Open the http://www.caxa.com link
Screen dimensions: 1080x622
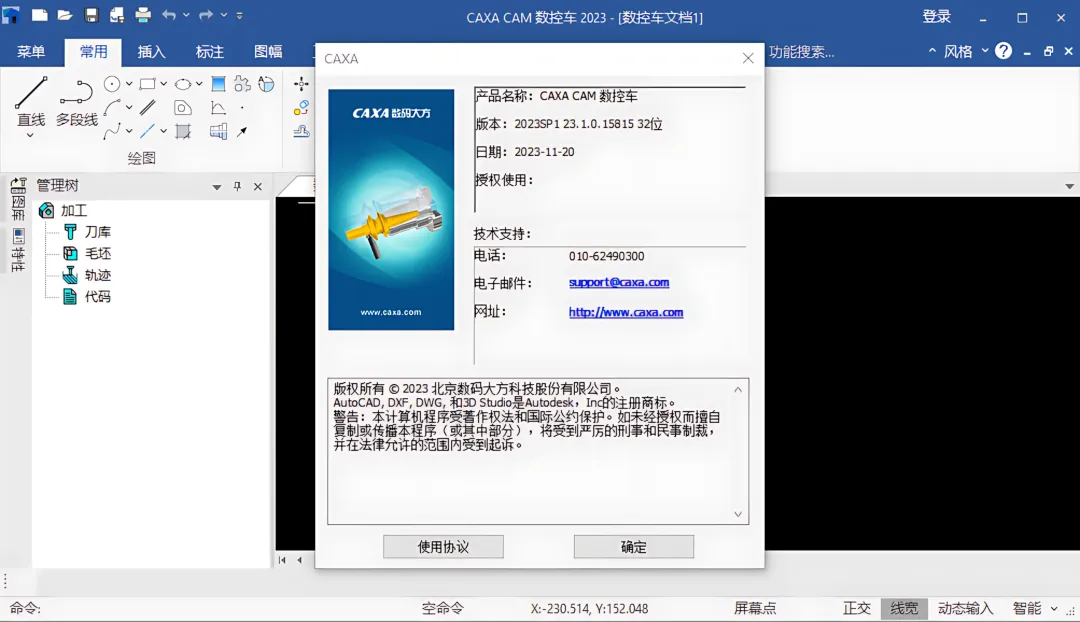pos(625,312)
